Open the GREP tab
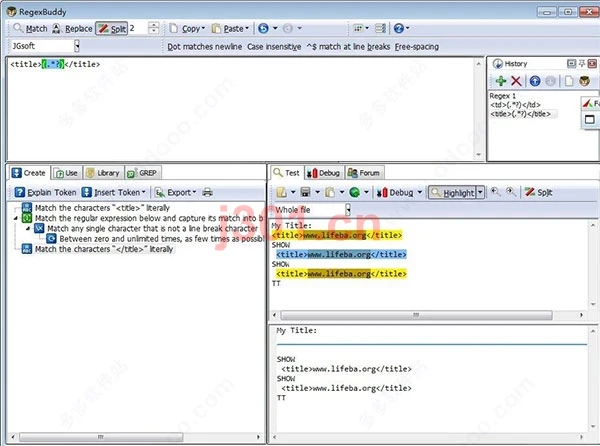 pyautogui.click(x=143, y=173)
